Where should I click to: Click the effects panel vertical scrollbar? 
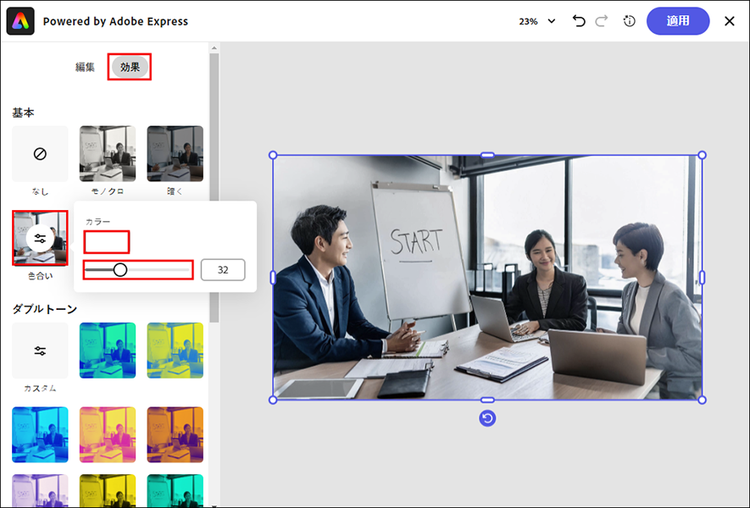[x=213, y=200]
